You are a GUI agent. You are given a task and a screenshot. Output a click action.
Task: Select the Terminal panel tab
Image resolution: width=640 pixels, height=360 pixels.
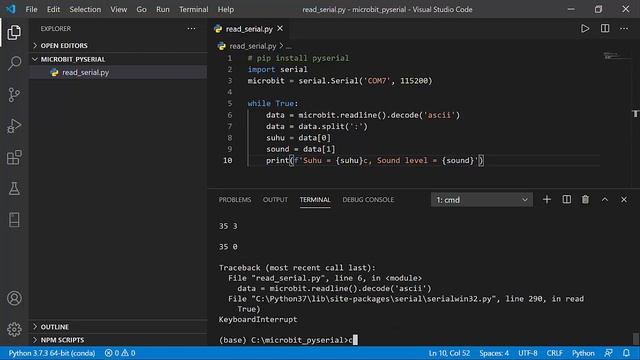315,200
